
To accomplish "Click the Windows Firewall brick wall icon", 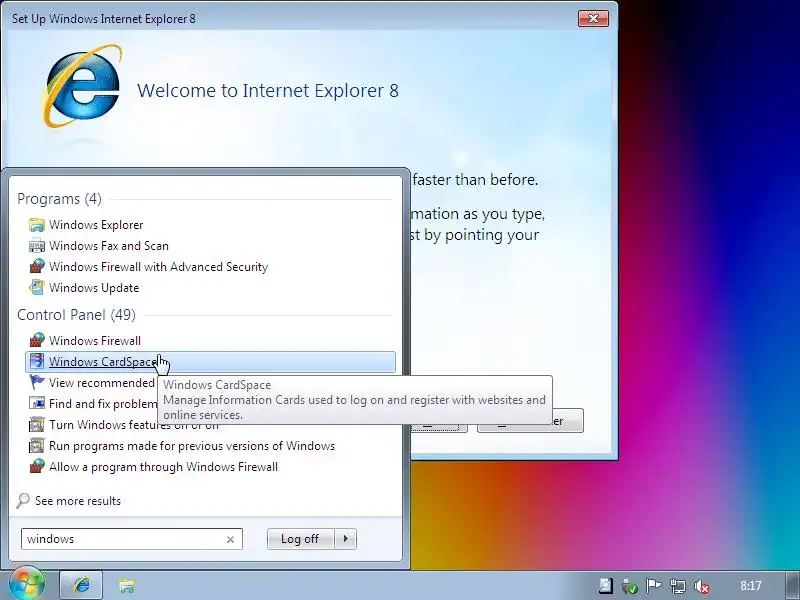I will coord(37,340).
